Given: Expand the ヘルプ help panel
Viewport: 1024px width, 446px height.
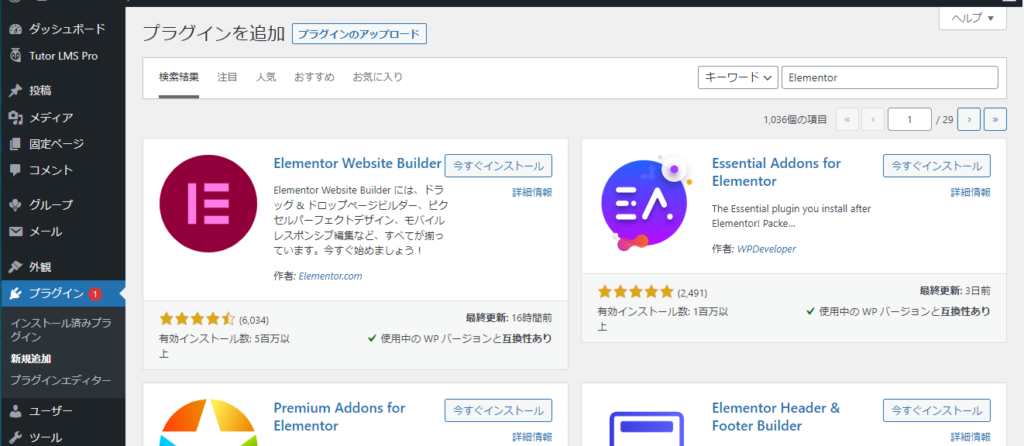Looking at the screenshot, I should pyautogui.click(x=972, y=18).
